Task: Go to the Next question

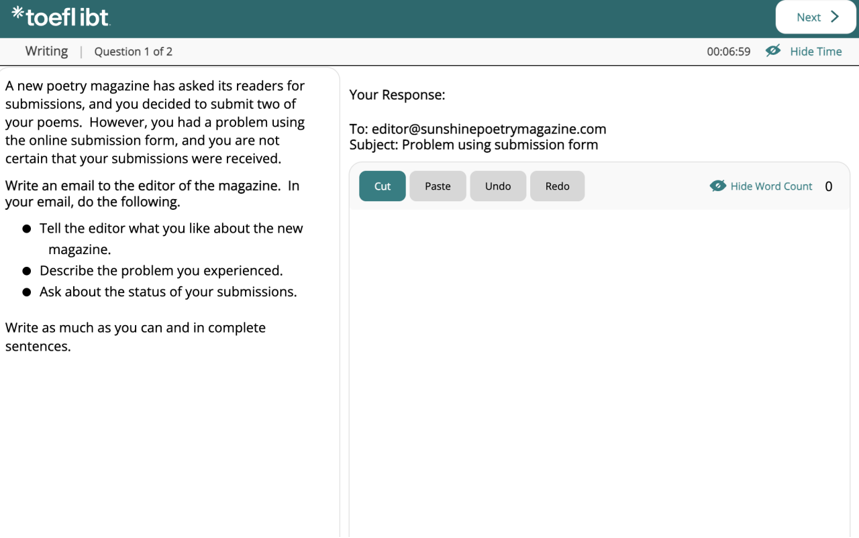Action: pyautogui.click(x=816, y=17)
